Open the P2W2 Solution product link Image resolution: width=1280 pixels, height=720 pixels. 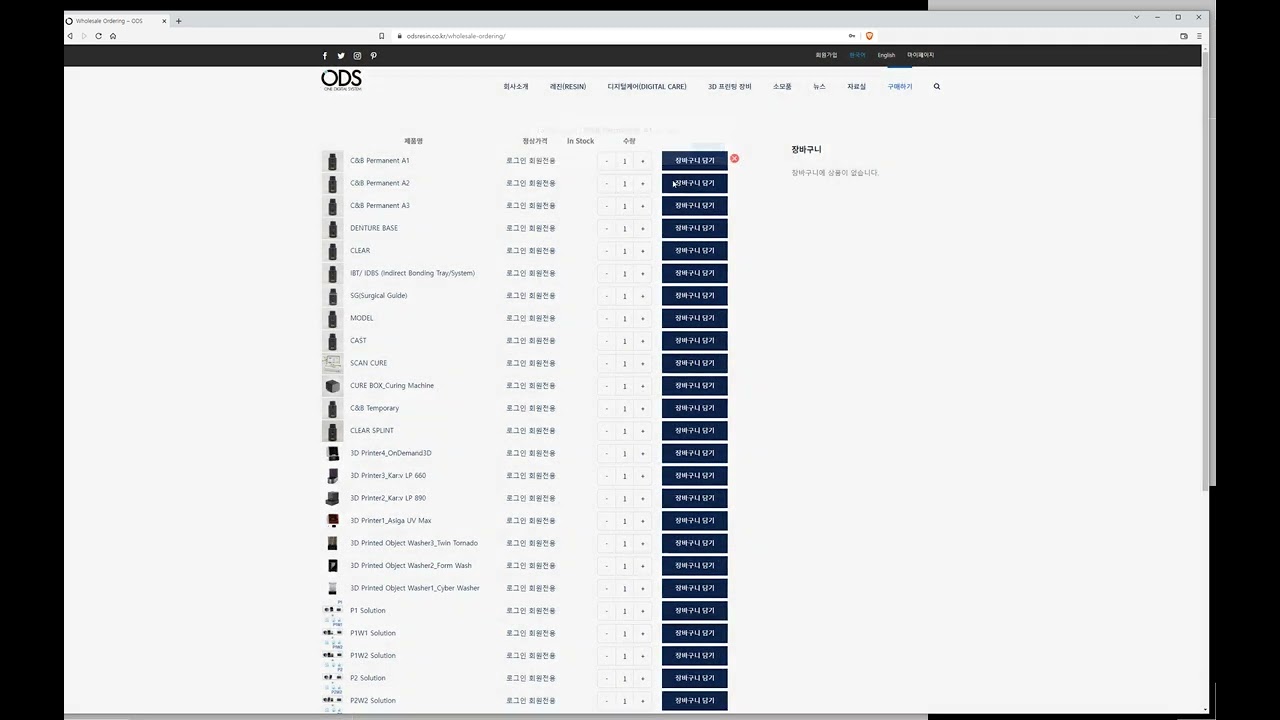click(373, 701)
